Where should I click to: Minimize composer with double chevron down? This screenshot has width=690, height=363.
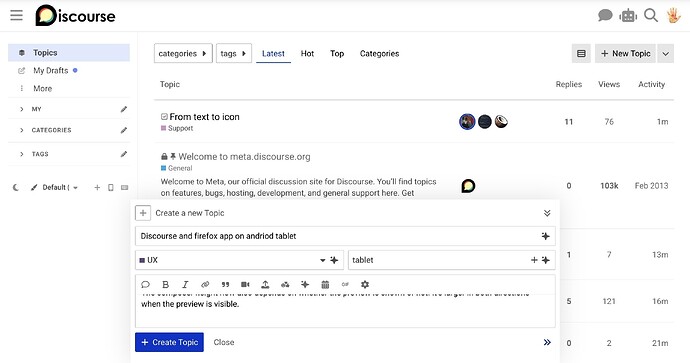point(547,213)
